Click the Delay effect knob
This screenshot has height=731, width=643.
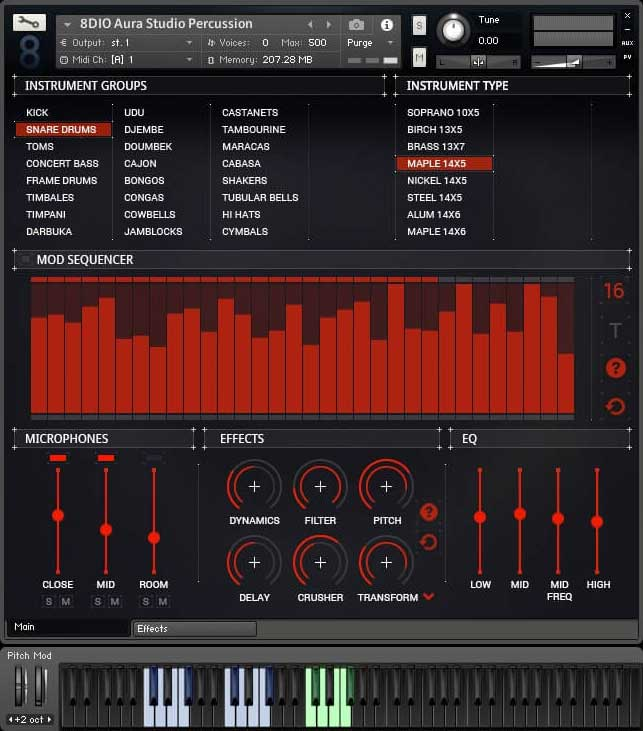tap(254, 562)
